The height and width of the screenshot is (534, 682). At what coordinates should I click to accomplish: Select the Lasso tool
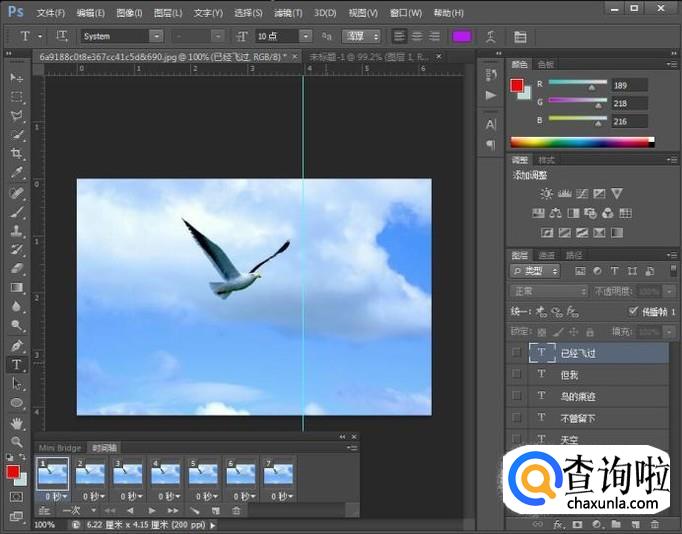(16, 116)
